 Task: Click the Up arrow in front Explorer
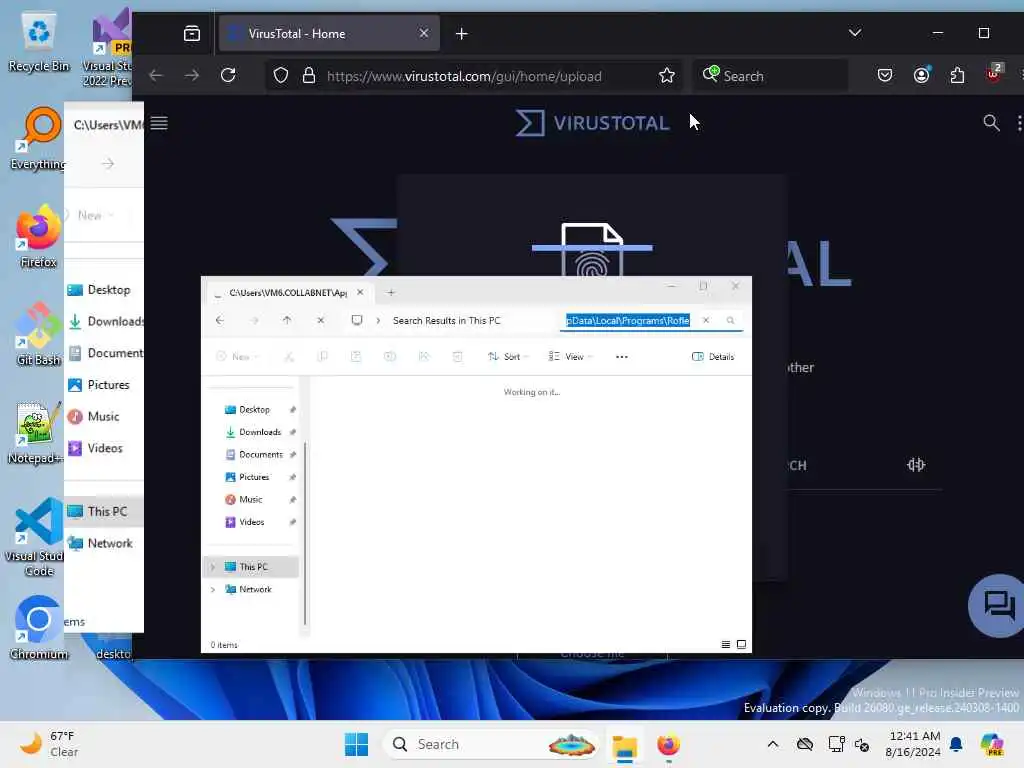[x=287, y=320]
